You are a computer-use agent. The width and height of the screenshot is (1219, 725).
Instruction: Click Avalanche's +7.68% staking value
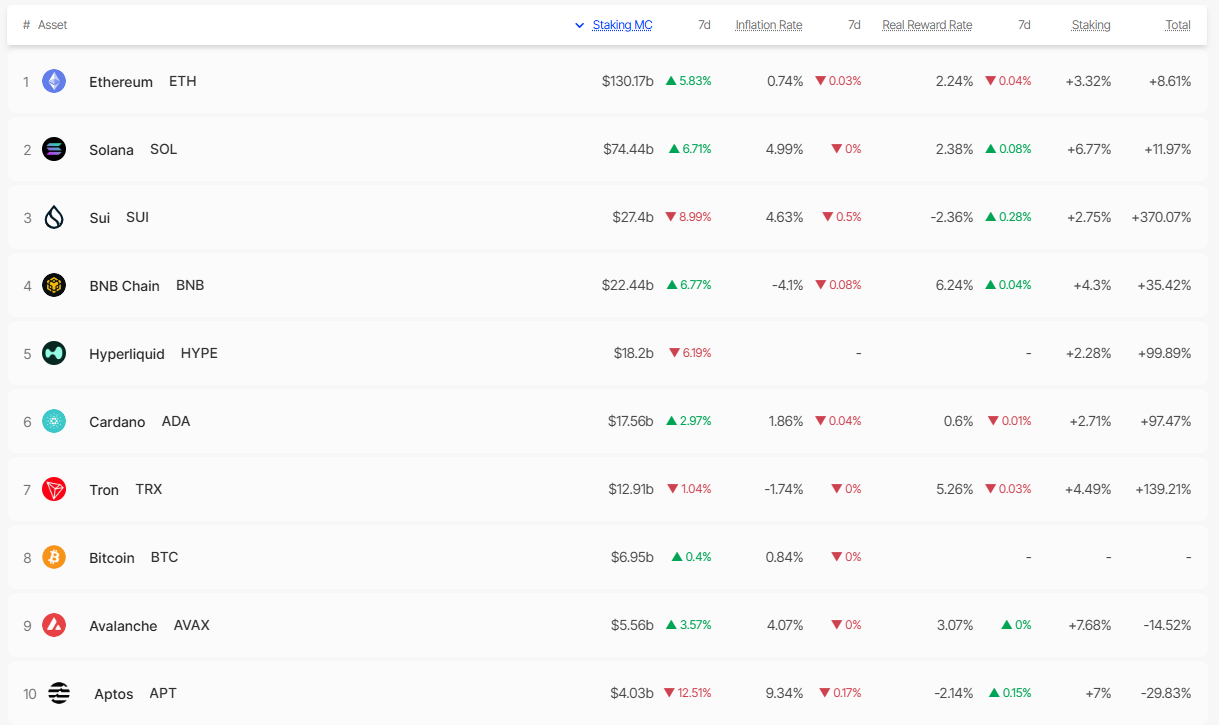1090,625
